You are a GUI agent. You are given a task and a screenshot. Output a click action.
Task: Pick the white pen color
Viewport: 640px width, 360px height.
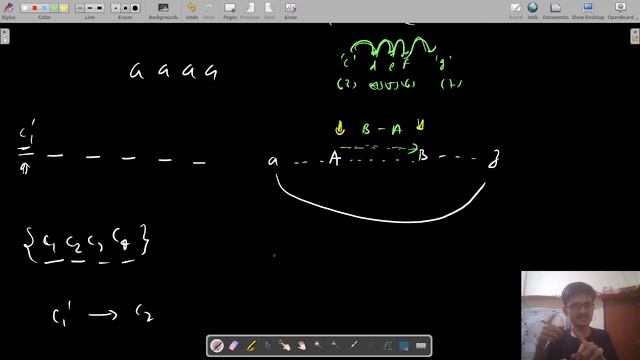(26, 8)
